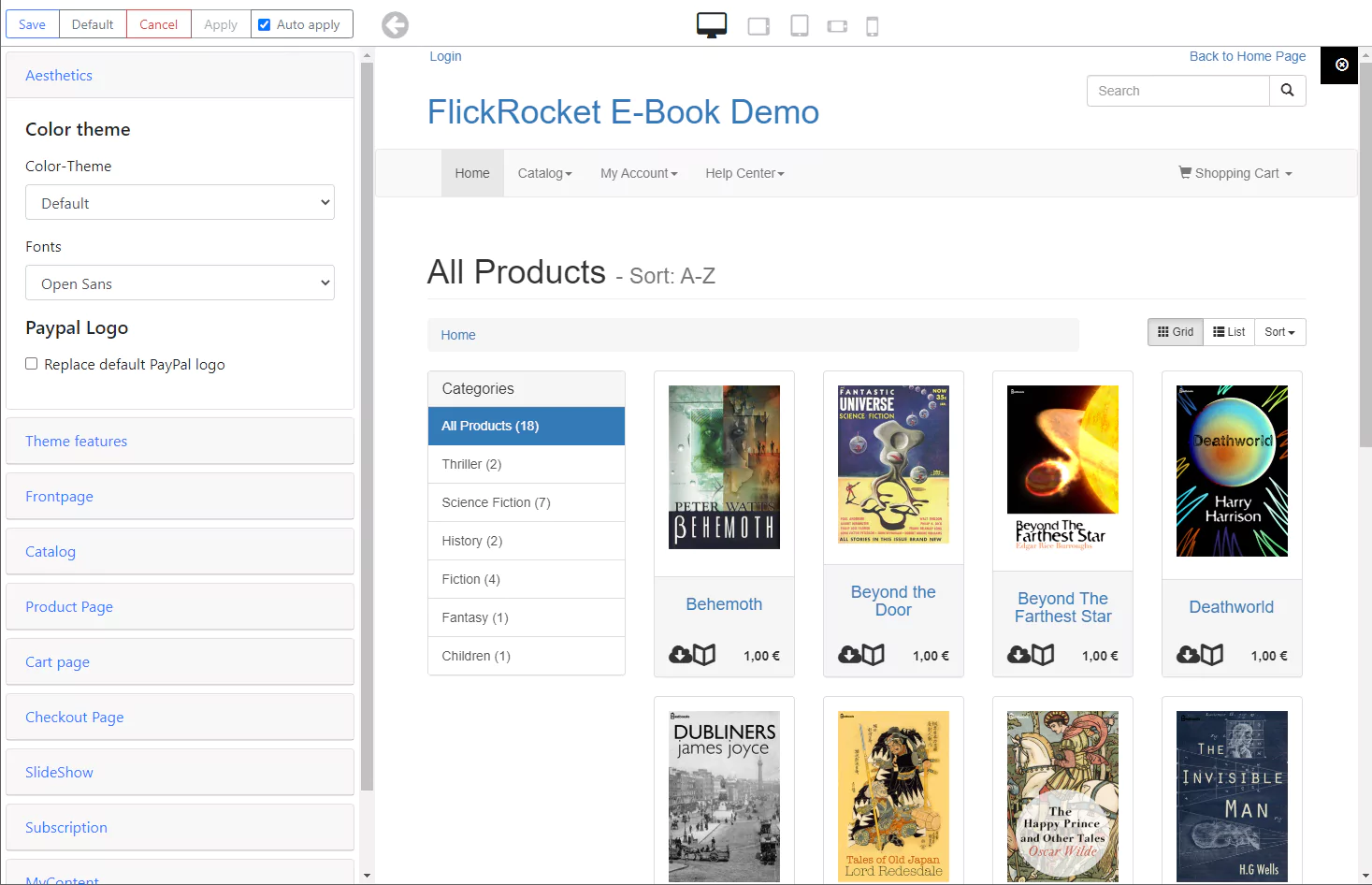Select landscape phone preview icon

coord(837,26)
